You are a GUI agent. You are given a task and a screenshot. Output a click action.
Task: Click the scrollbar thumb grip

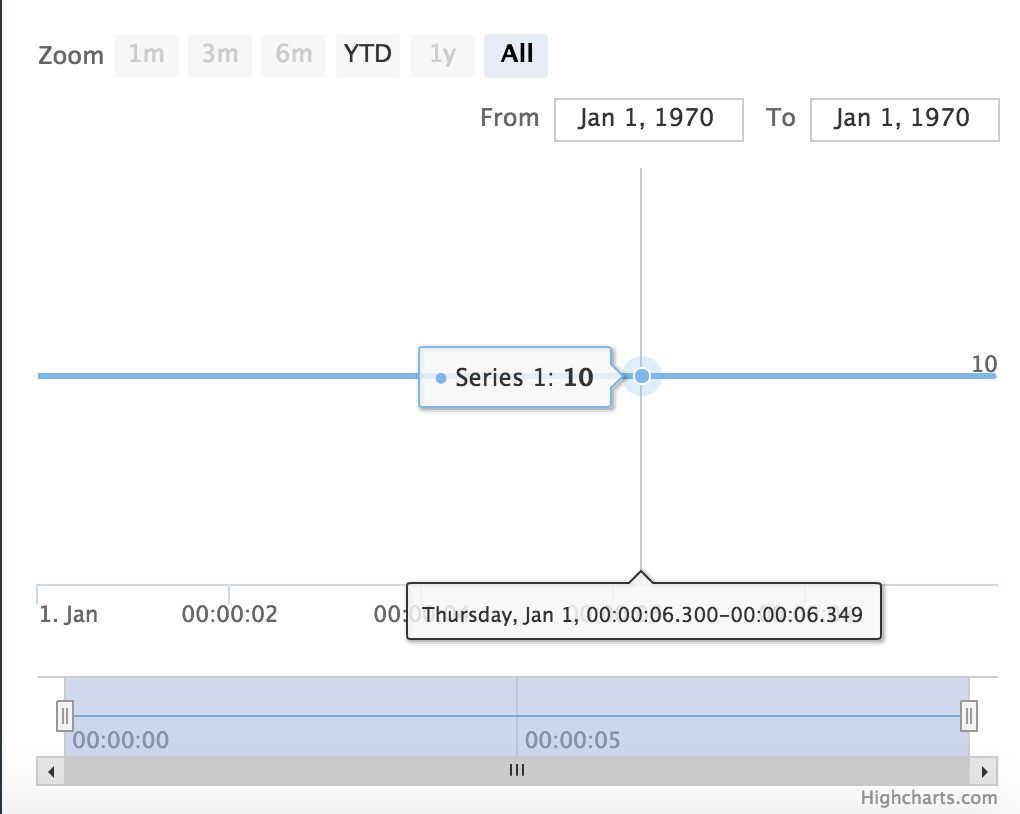click(x=517, y=770)
